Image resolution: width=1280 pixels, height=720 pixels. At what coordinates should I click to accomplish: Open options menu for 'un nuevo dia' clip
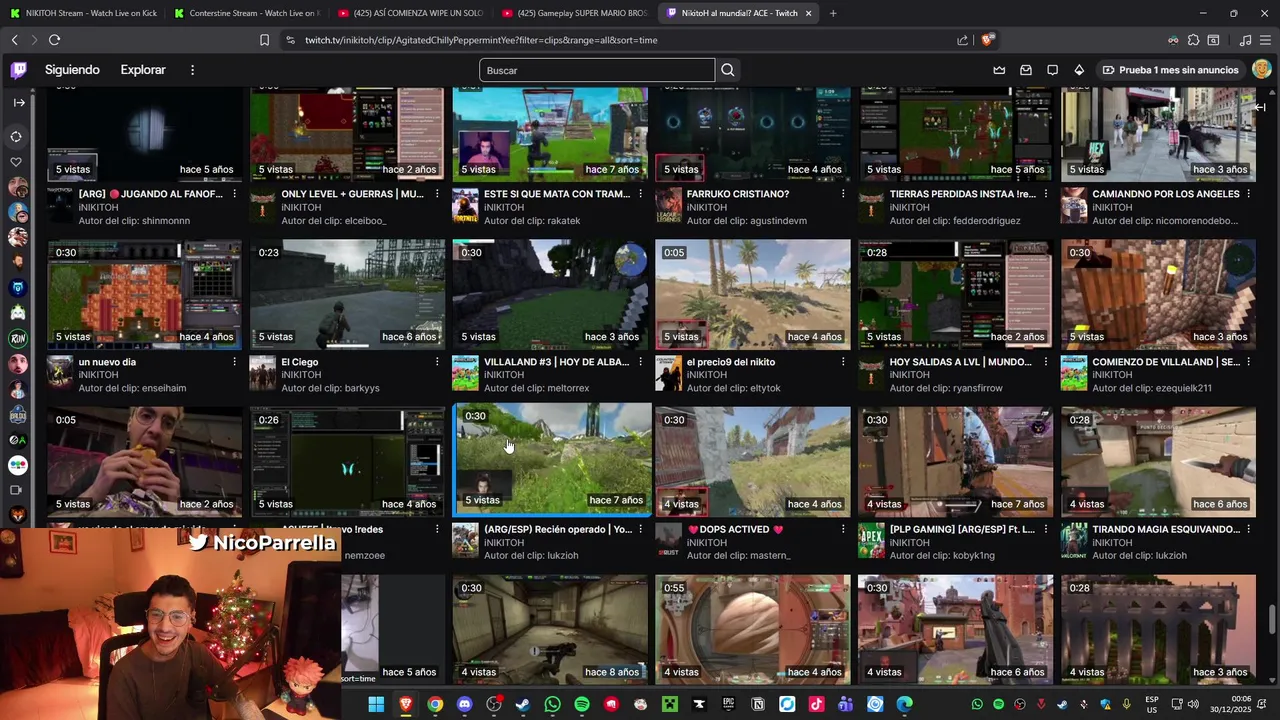pos(234,362)
